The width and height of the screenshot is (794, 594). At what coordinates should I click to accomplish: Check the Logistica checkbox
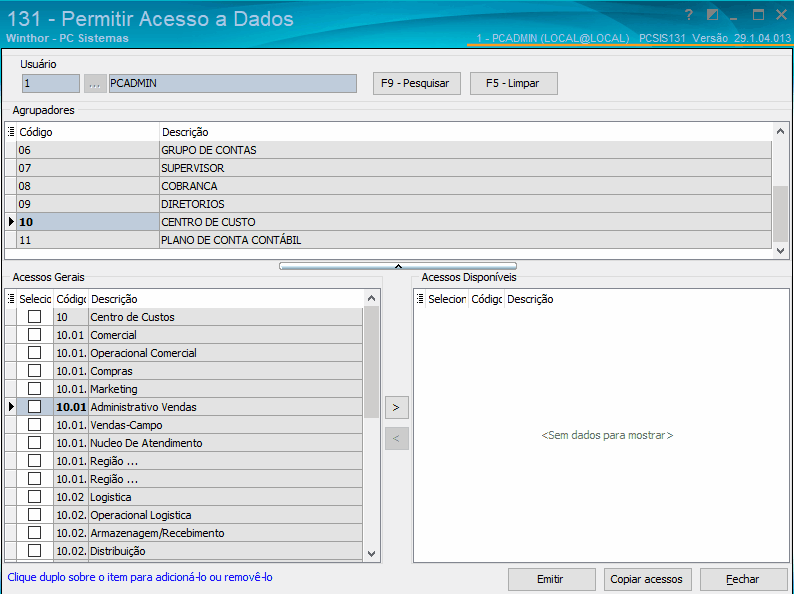[34, 497]
